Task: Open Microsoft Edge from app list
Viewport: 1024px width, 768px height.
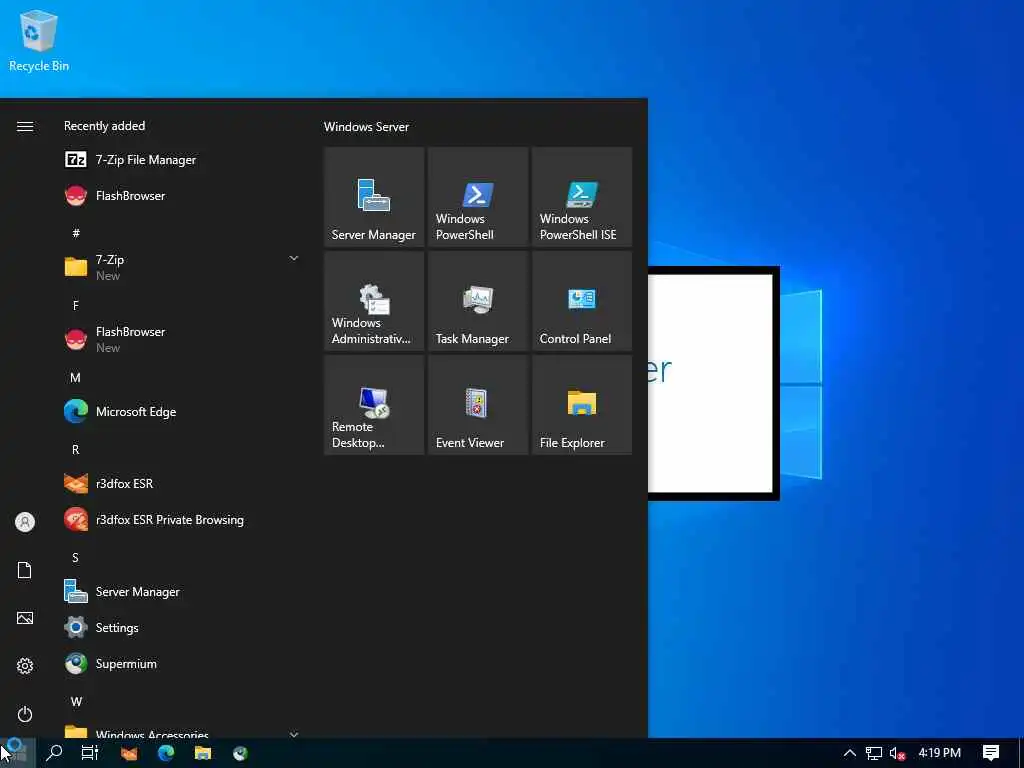Action: click(x=181, y=411)
